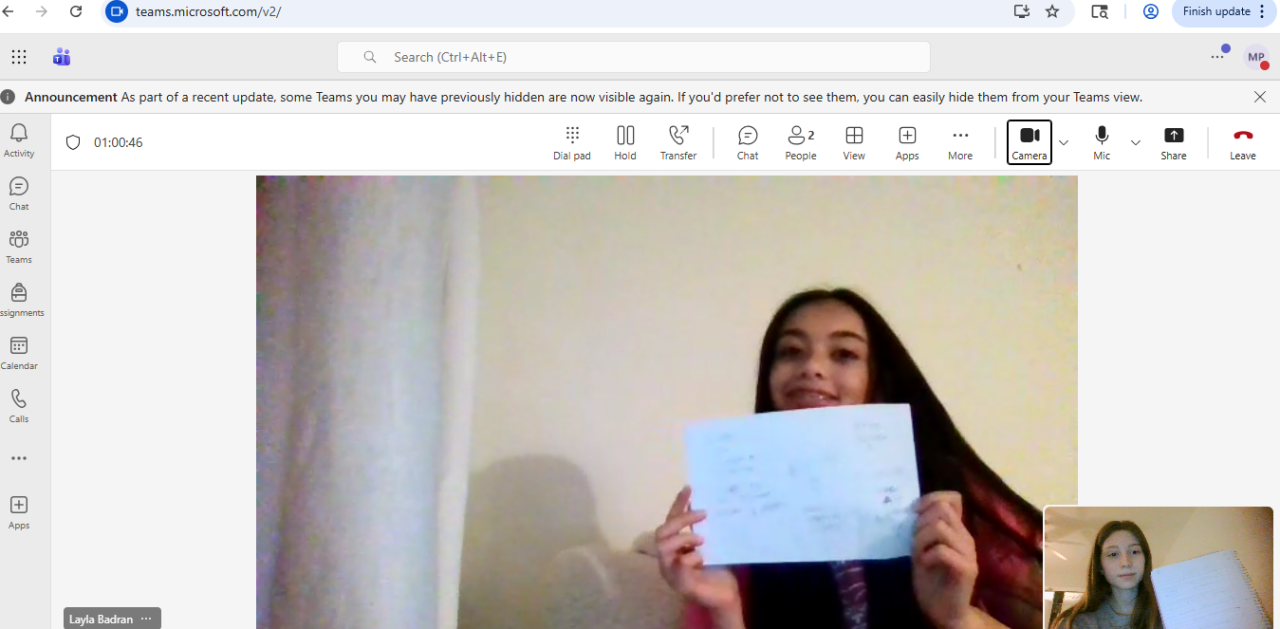Transfer the call

coord(678,143)
